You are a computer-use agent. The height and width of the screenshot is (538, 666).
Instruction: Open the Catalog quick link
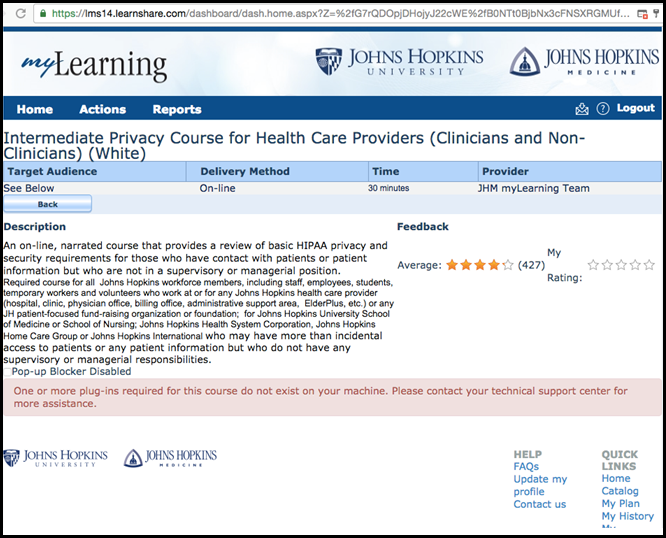point(620,491)
